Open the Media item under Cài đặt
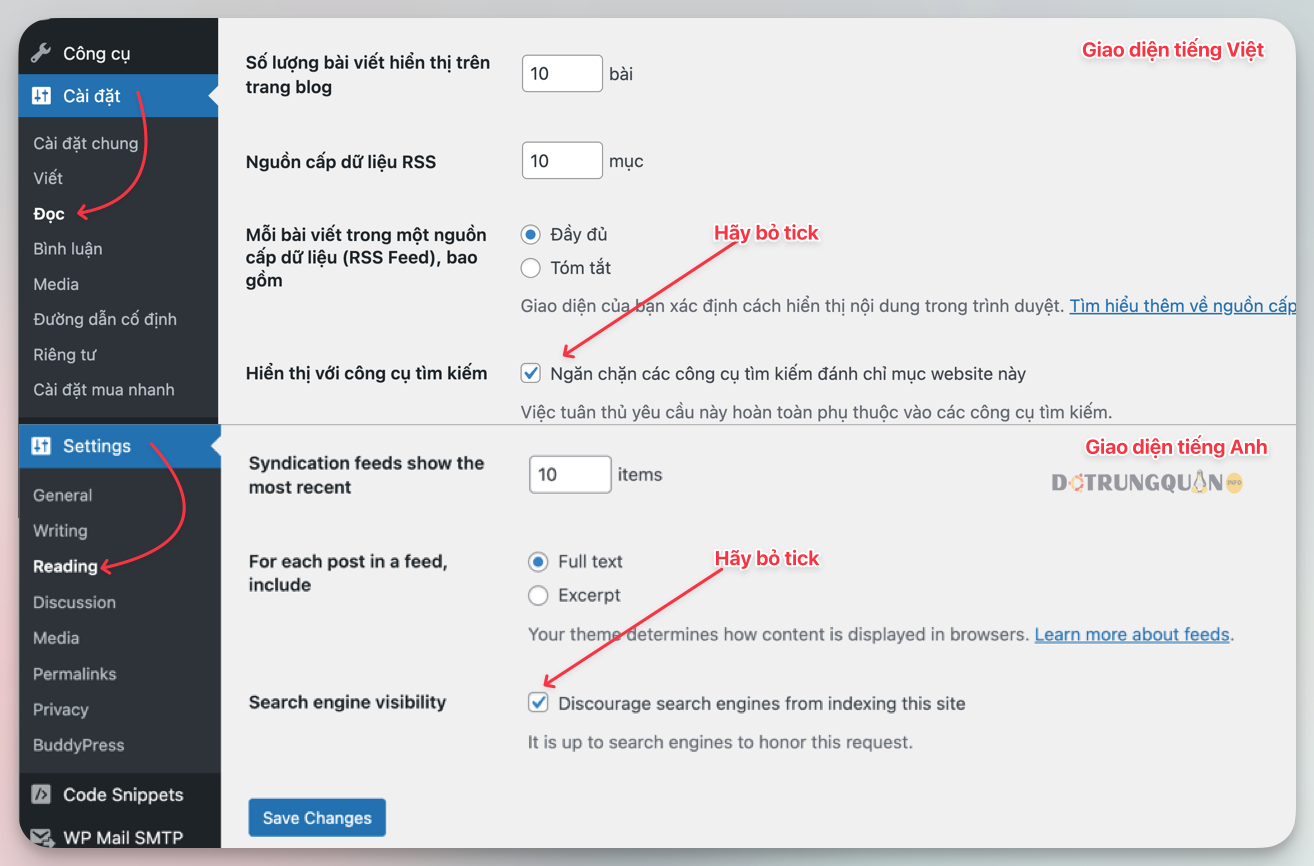Viewport: 1314px width, 866px height. [56, 284]
